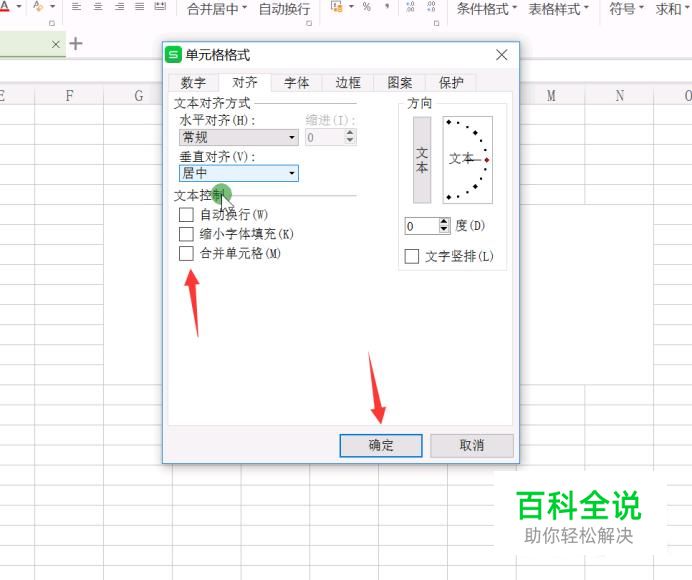The height and width of the screenshot is (580, 692).
Task: Open the clear formatting dropdown arrow
Action: click(53, 7)
